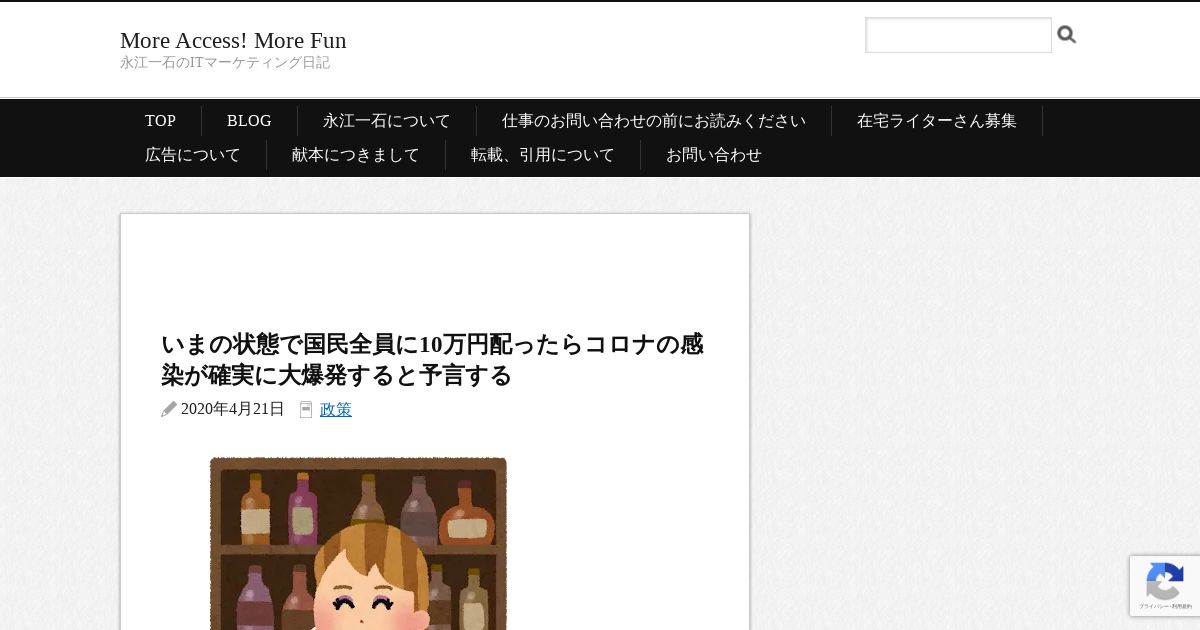Click the search magnifier icon
The height and width of the screenshot is (630, 1200).
coord(1067,35)
